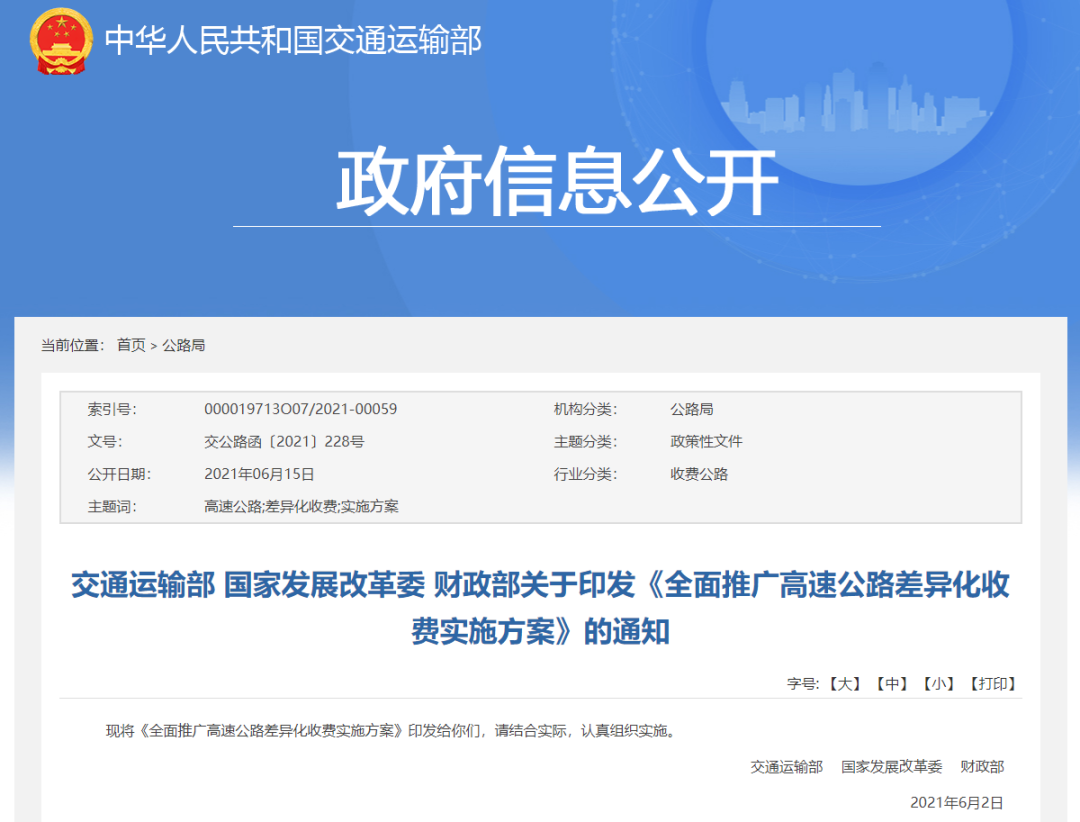Select the publish date 2021年06月15日
The height and width of the screenshot is (822, 1080).
(259, 474)
